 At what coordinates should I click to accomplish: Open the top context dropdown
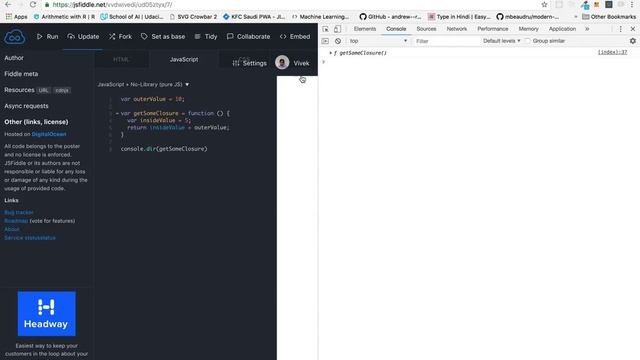tap(378, 41)
